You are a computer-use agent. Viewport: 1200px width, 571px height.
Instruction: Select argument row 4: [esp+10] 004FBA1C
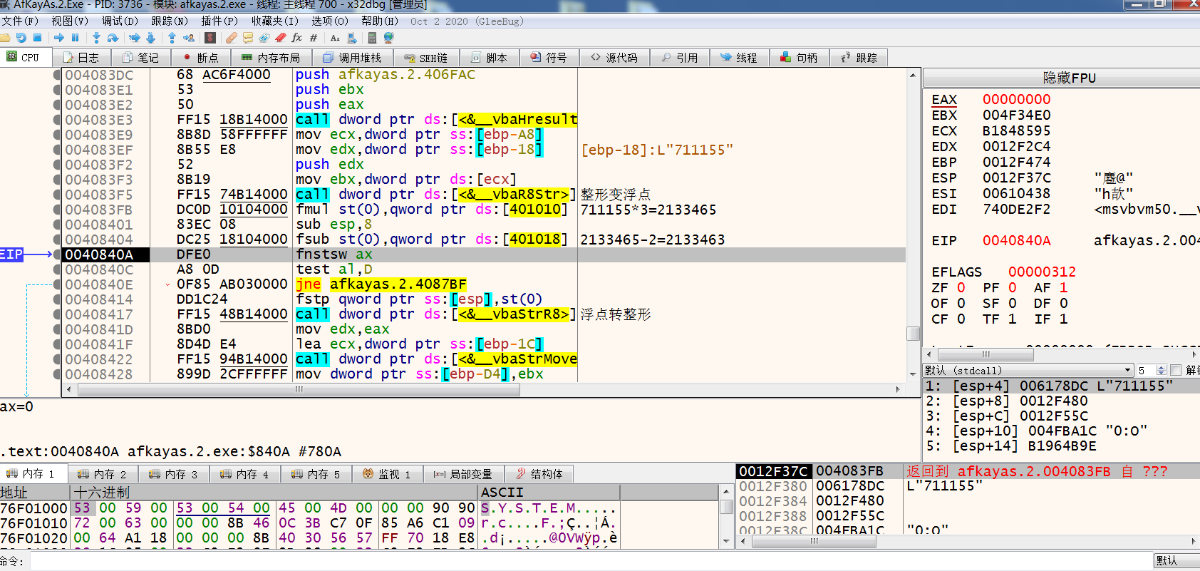tap(1060, 431)
